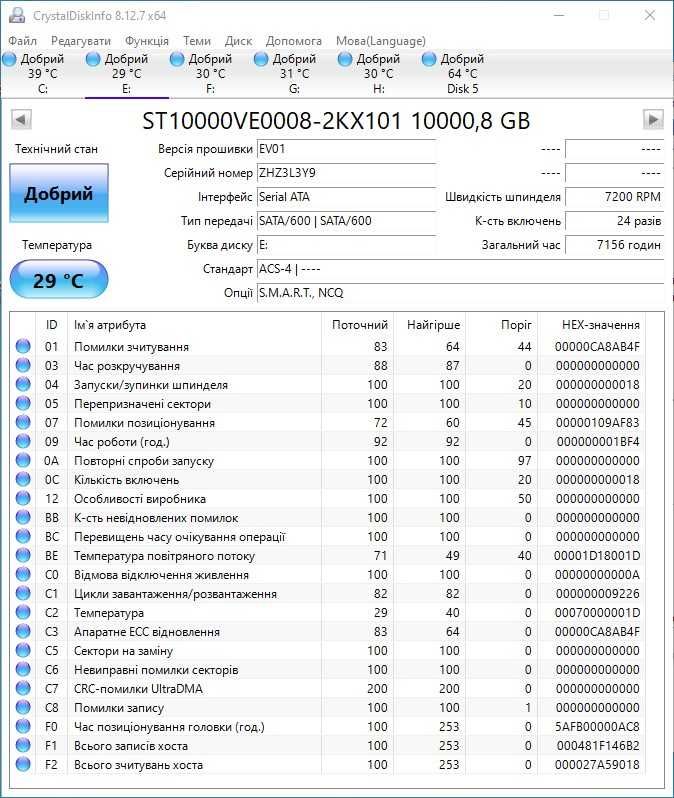Click status icon for C6 Невиправні помилки секторів

click(23, 669)
